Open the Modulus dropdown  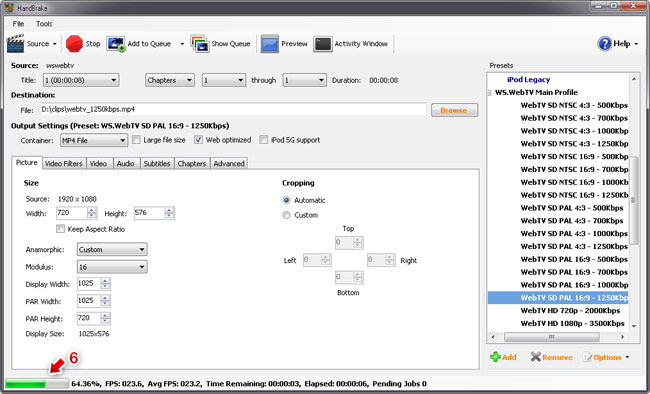[x=112, y=267]
